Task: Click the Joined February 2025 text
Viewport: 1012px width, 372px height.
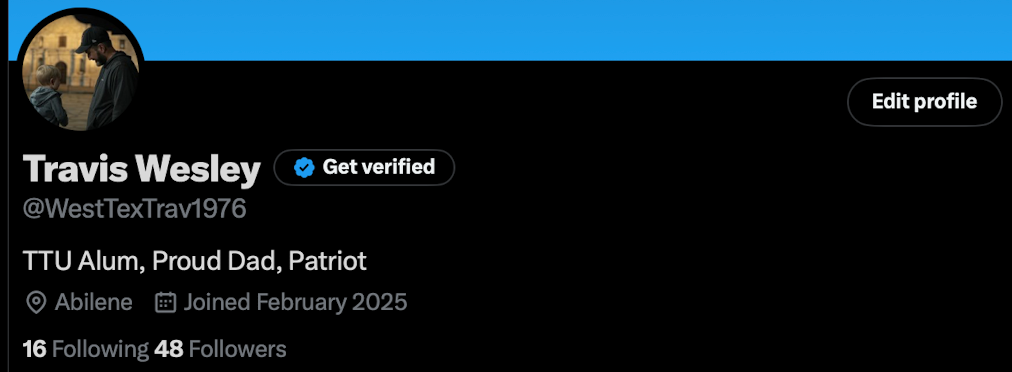Action: pos(296,302)
